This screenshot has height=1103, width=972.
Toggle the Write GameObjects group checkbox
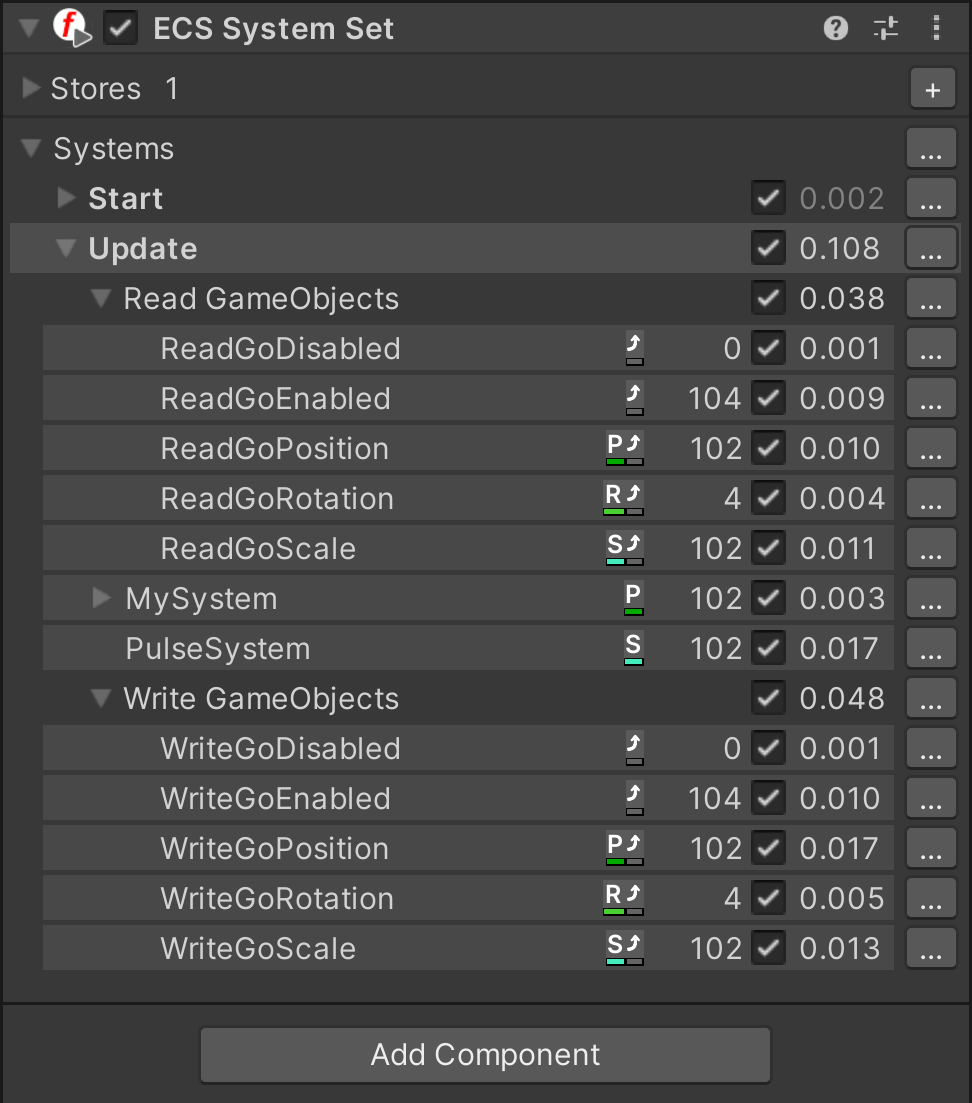[x=768, y=699]
